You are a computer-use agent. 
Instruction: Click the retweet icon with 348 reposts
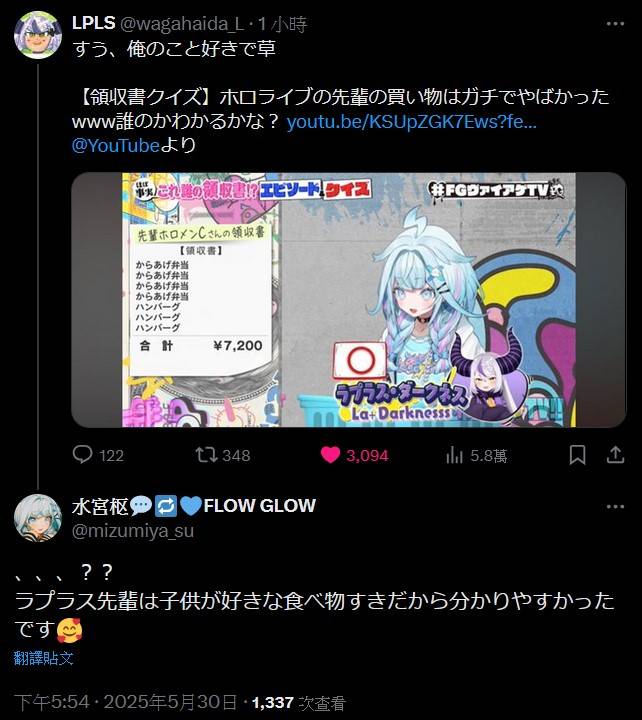(x=206, y=455)
